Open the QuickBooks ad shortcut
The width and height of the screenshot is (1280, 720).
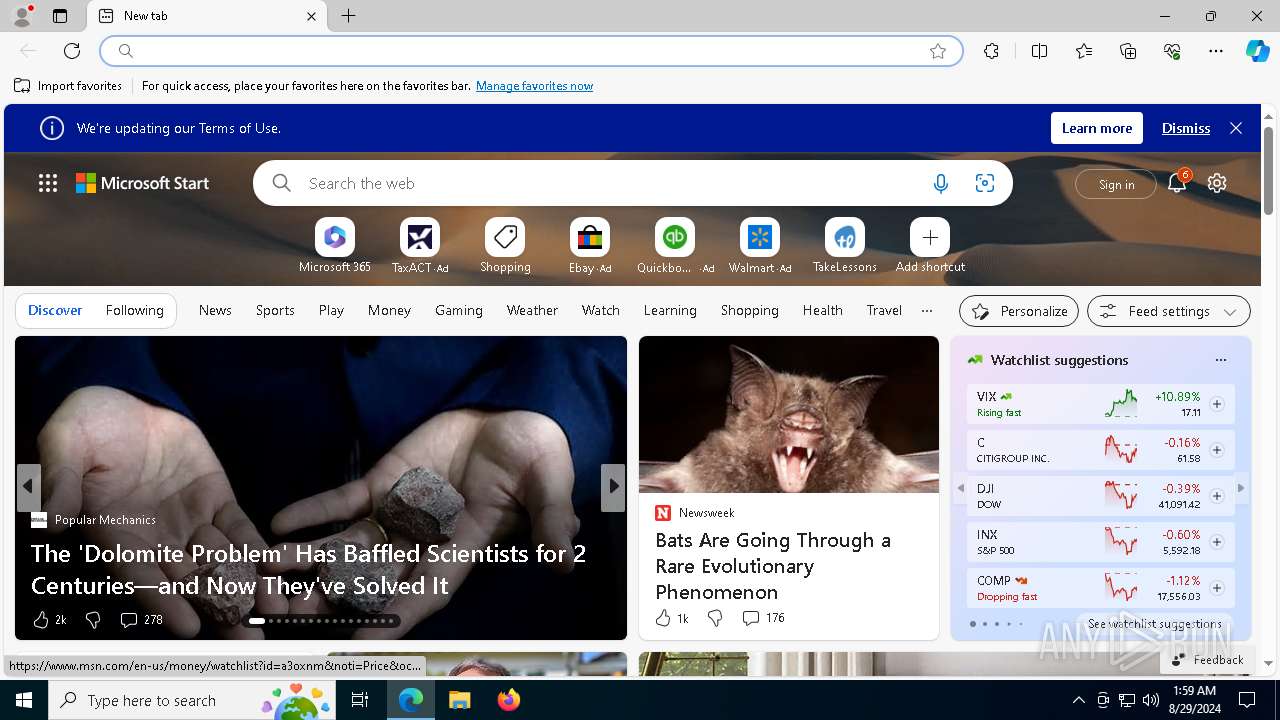tap(675, 238)
